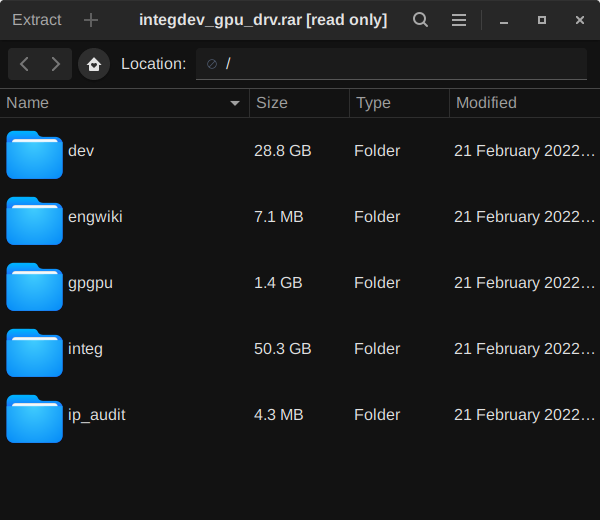Select the engwiki folder icon
Image resolution: width=600 pixels, height=520 pixels.
coord(35,220)
